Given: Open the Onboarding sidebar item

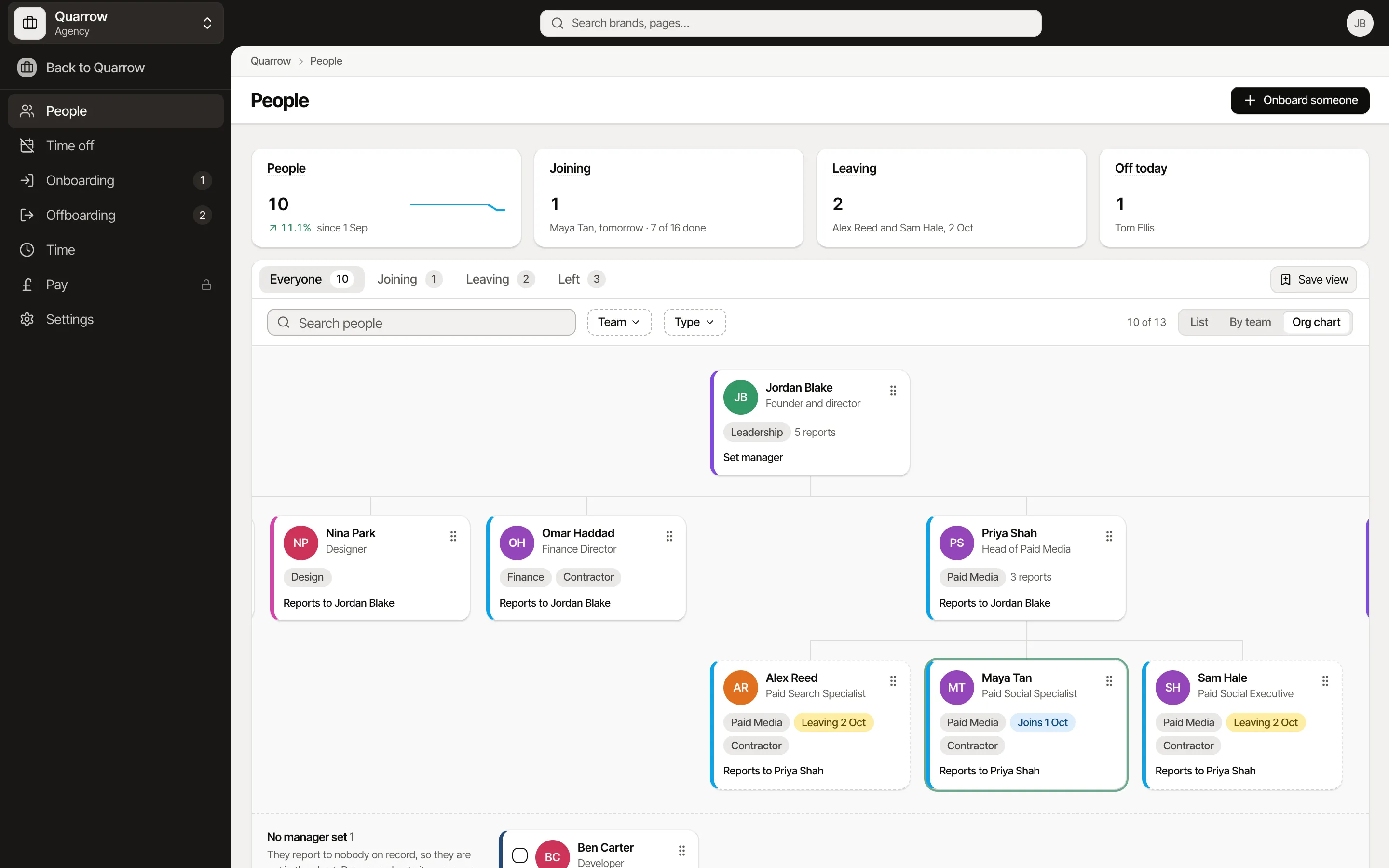Looking at the screenshot, I should (x=115, y=180).
